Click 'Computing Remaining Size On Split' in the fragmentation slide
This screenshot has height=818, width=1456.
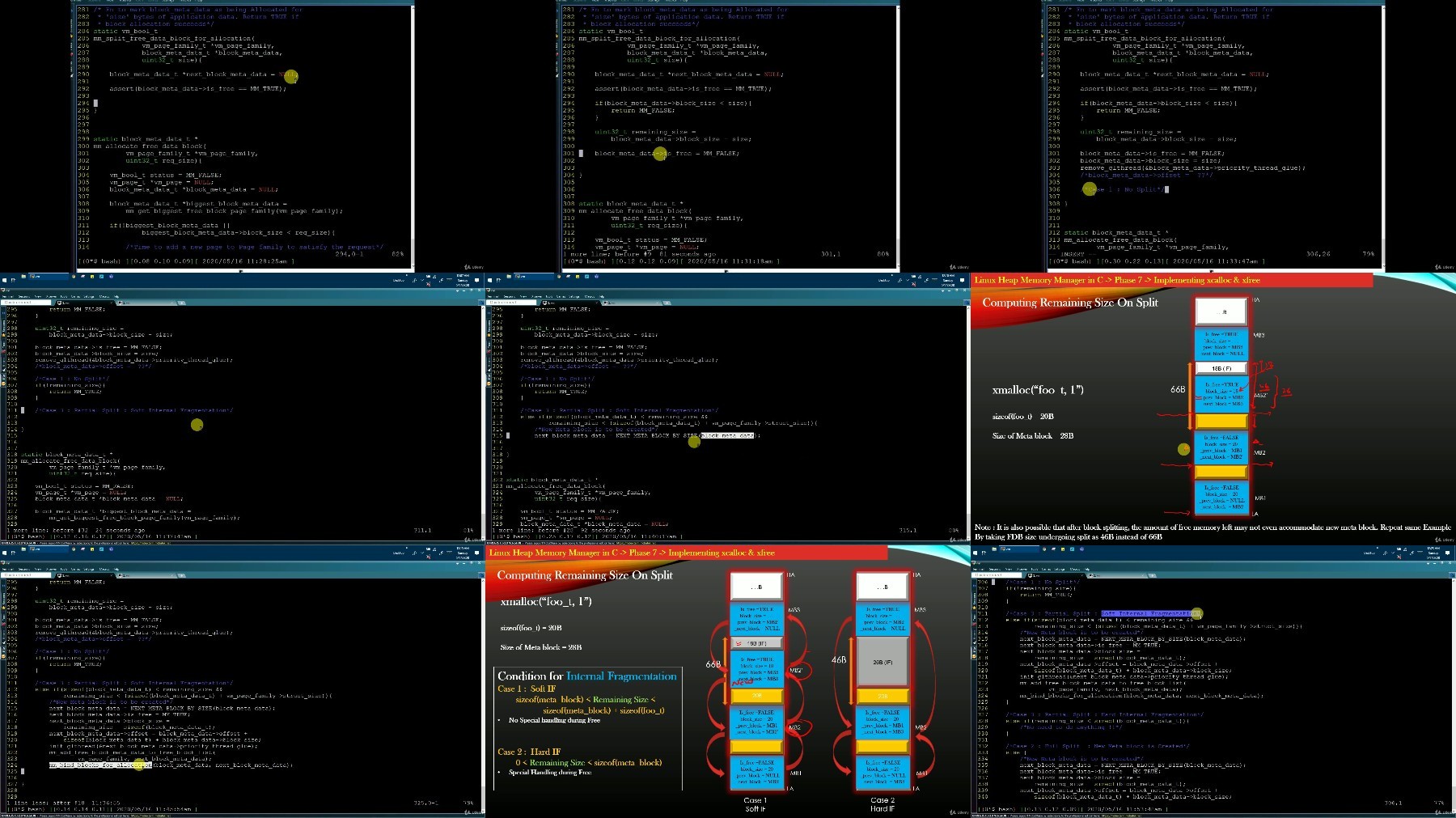[584, 575]
